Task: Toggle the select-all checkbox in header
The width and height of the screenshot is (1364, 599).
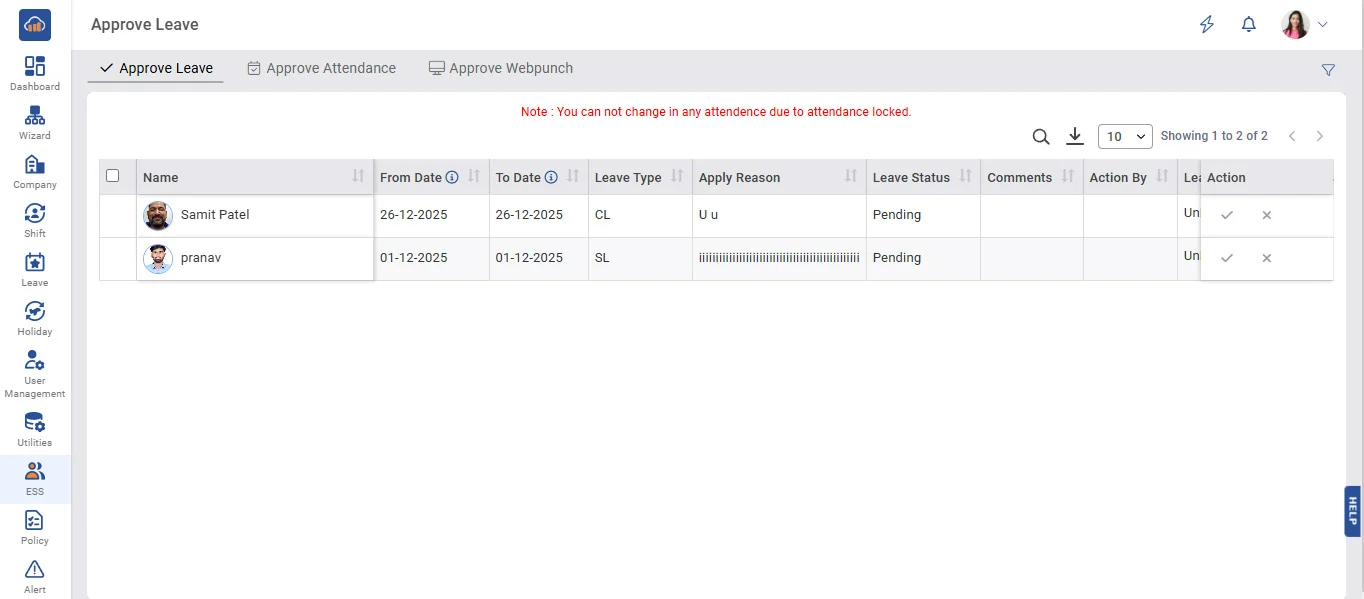Action: 113,176
